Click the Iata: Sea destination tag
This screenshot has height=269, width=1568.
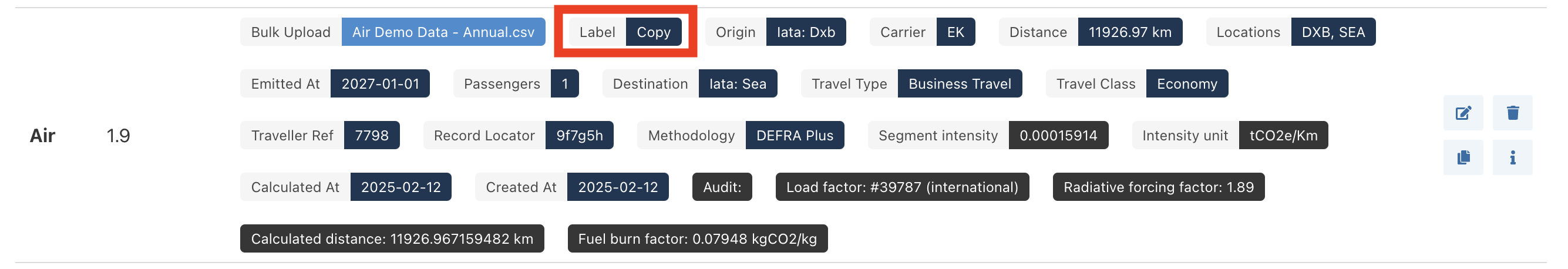[x=737, y=84]
